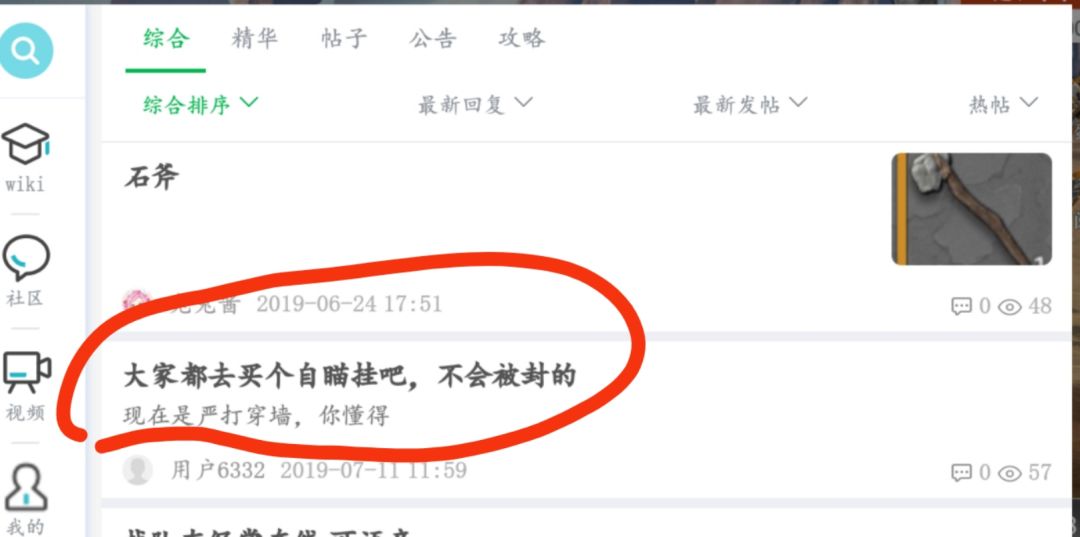Open the wiki graduation cap icon
This screenshot has width=1080, height=537.
point(25,144)
